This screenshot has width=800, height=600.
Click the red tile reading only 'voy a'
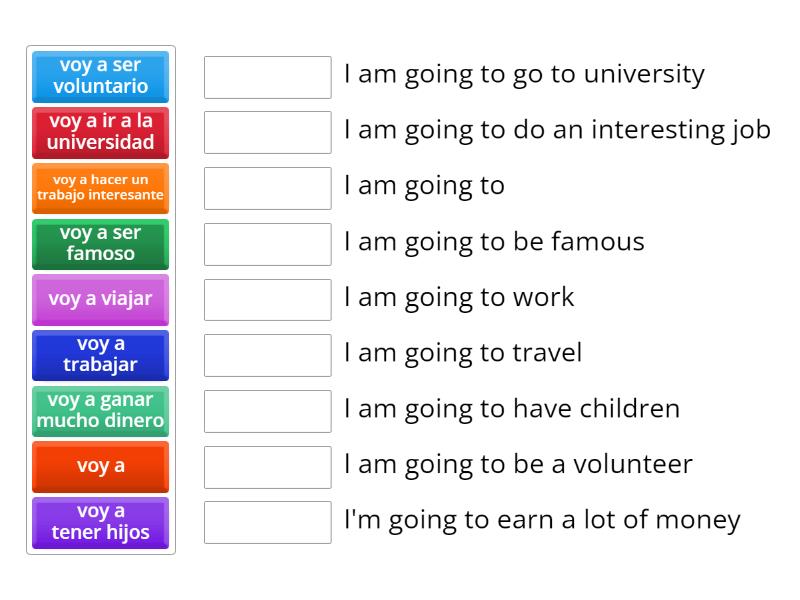tap(100, 466)
